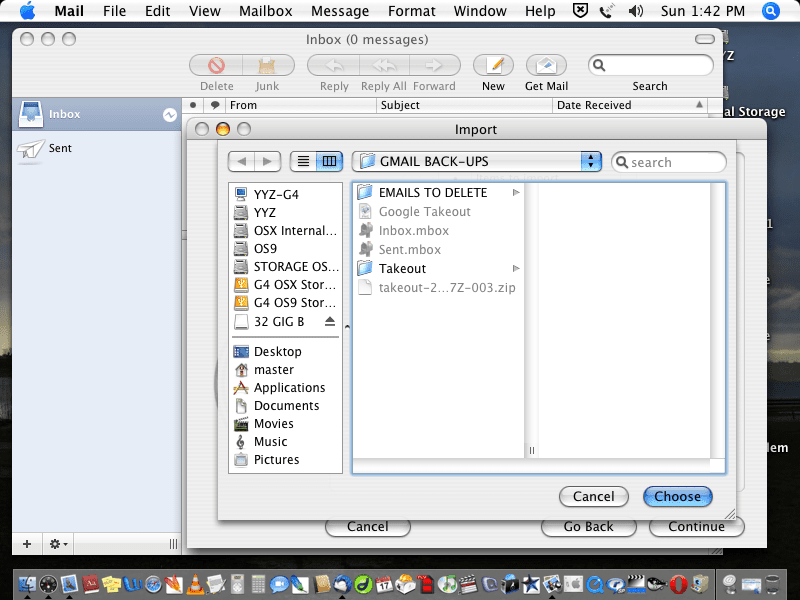Go back with the left navigation arrow

click(241, 161)
